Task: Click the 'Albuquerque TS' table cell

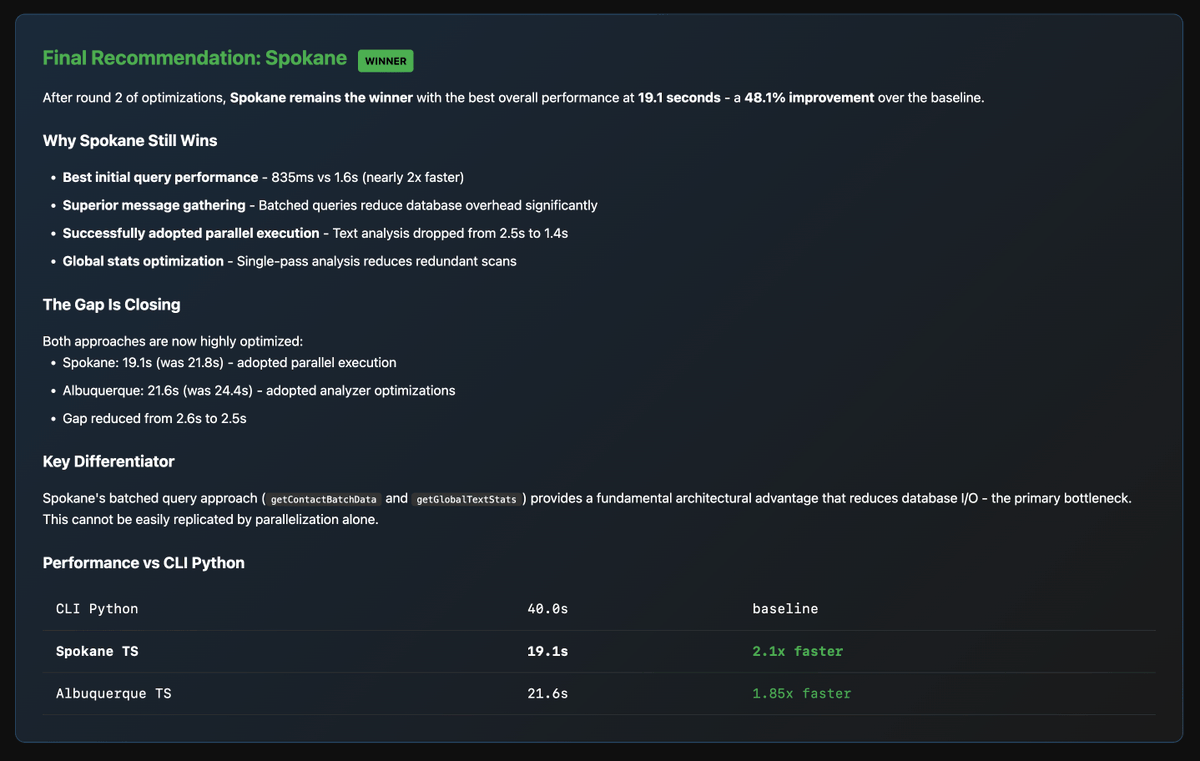Action: pyautogui.click(x=114, y=693)
